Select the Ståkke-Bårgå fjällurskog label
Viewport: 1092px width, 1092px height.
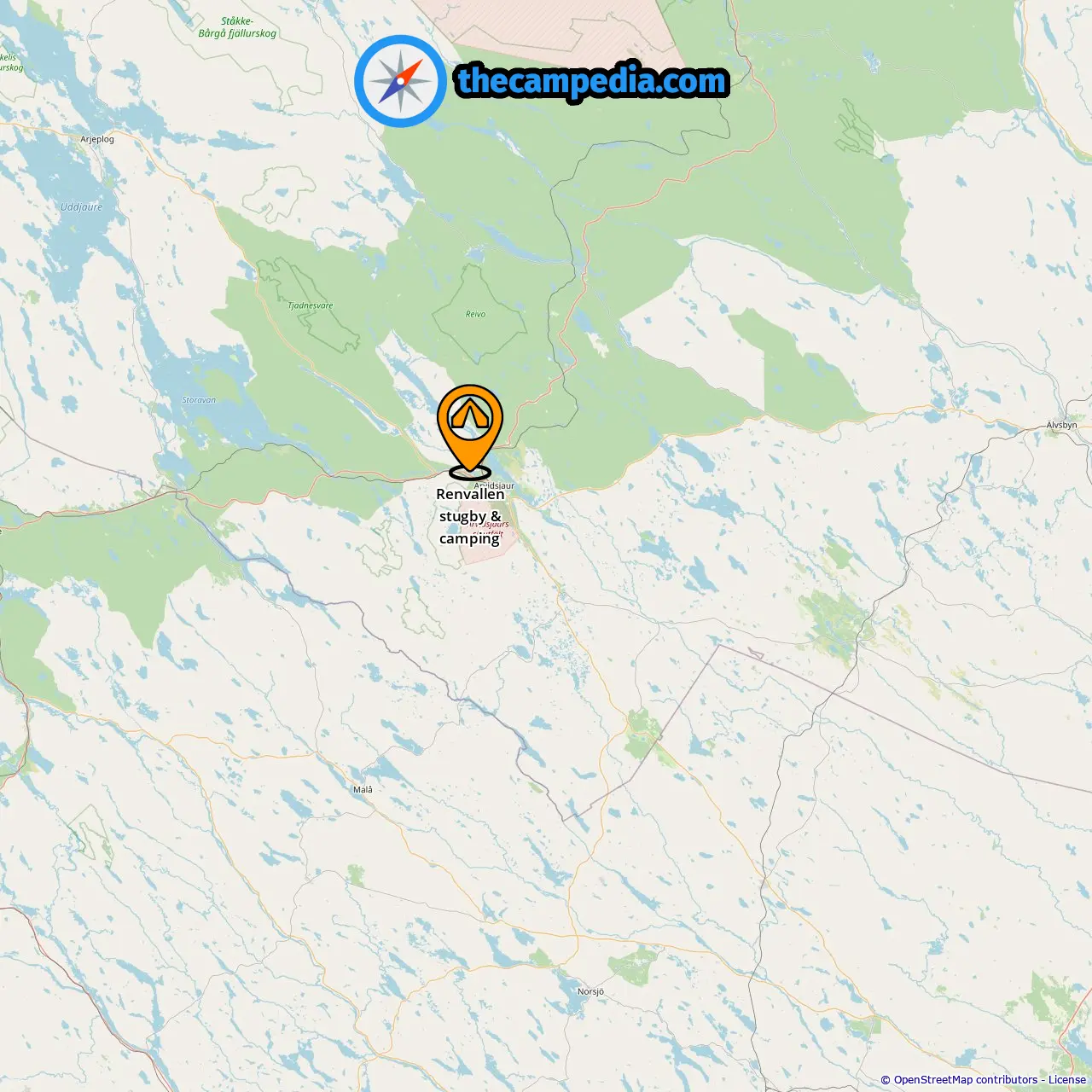click(237, 27)
